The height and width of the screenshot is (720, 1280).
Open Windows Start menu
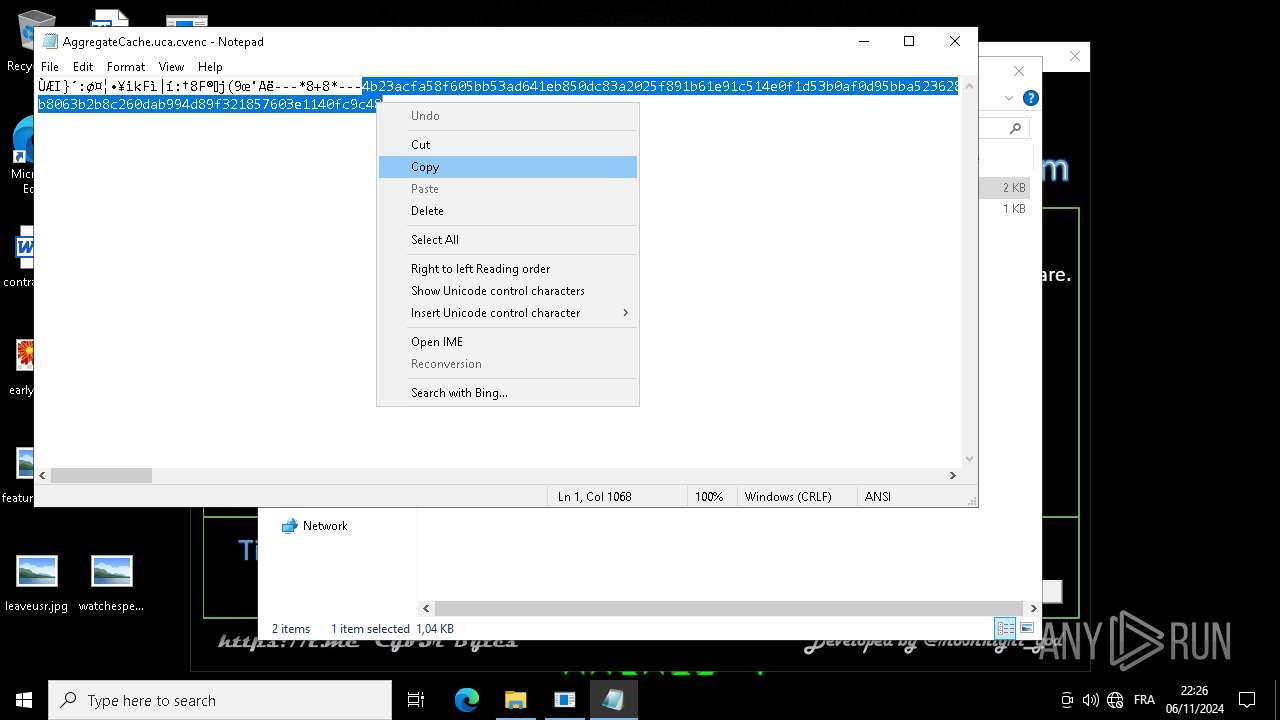click(24, 700)
